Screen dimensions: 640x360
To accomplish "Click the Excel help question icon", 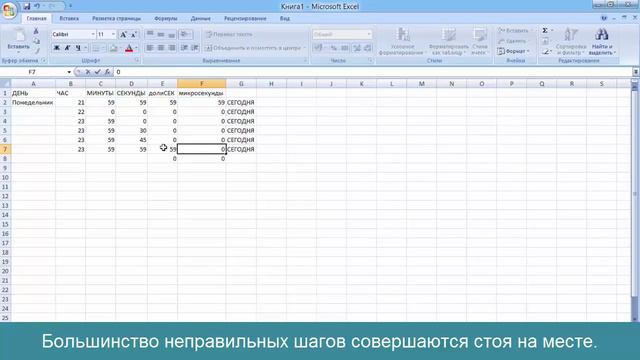I will pos(604,18).
